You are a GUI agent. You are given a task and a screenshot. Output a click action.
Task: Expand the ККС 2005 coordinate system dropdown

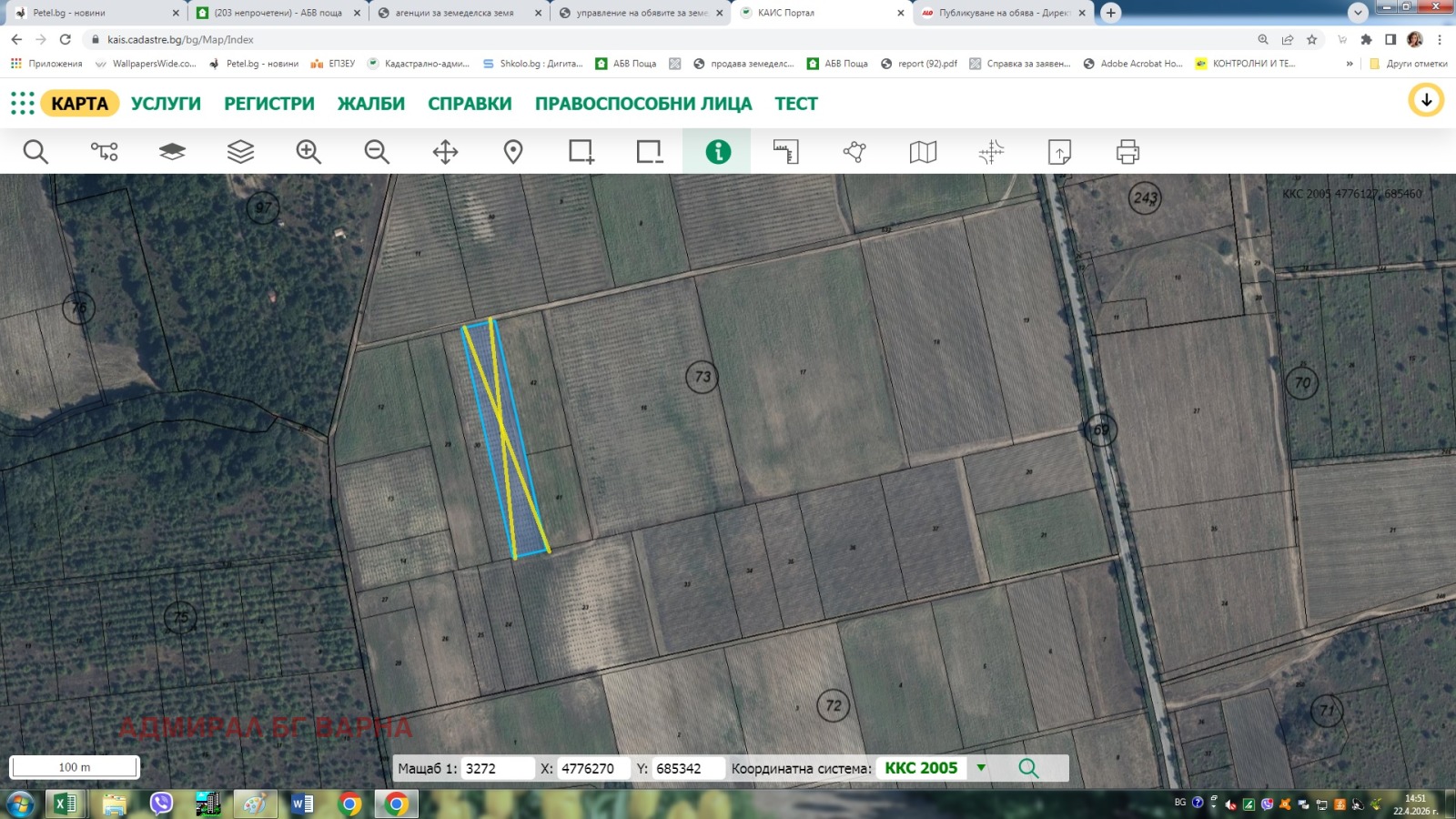point(981,767)
